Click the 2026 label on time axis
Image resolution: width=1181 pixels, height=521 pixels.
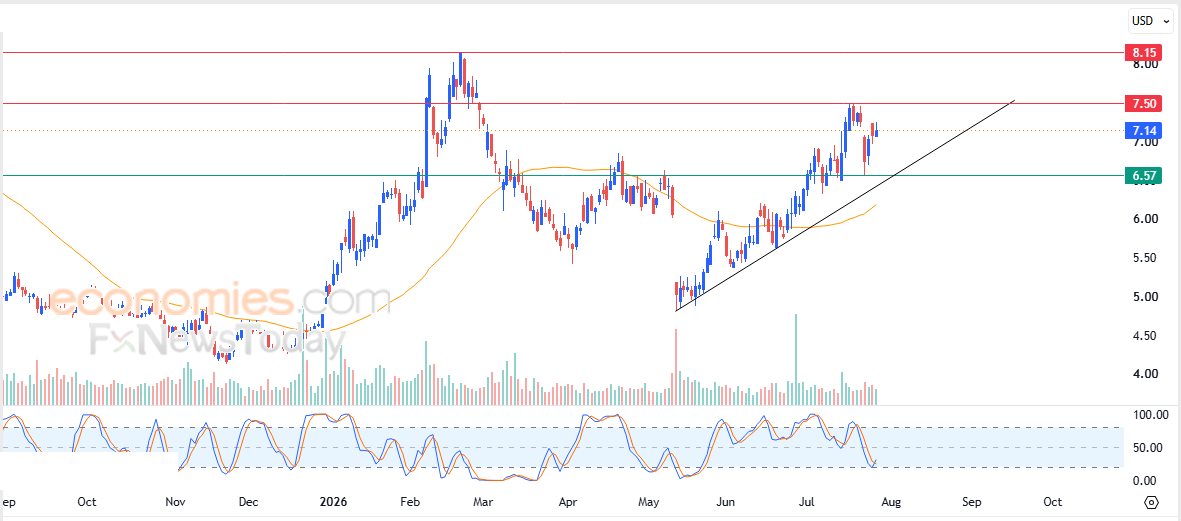click(x=334, y=501)
